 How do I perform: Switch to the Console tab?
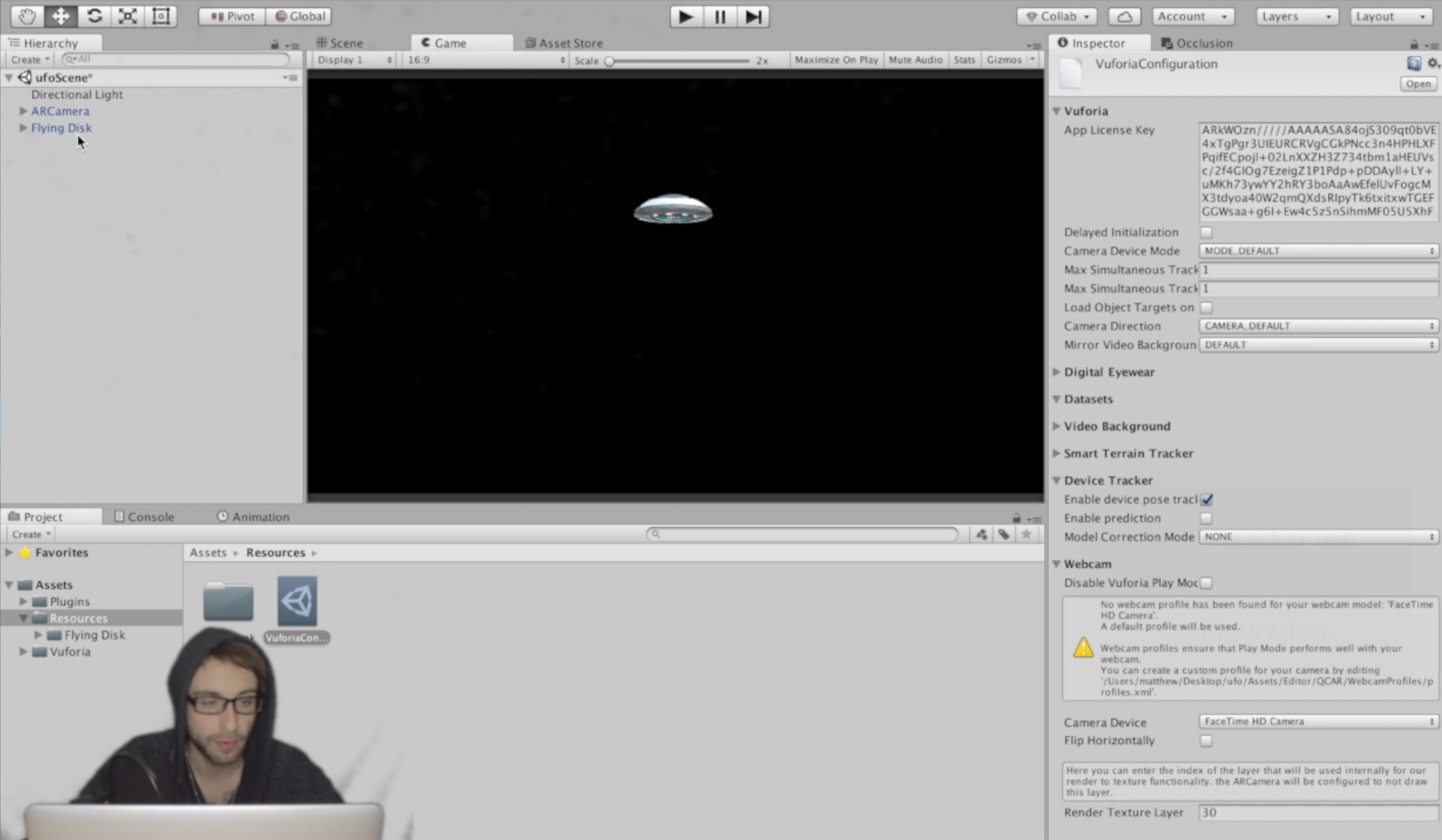coord(150,516)
